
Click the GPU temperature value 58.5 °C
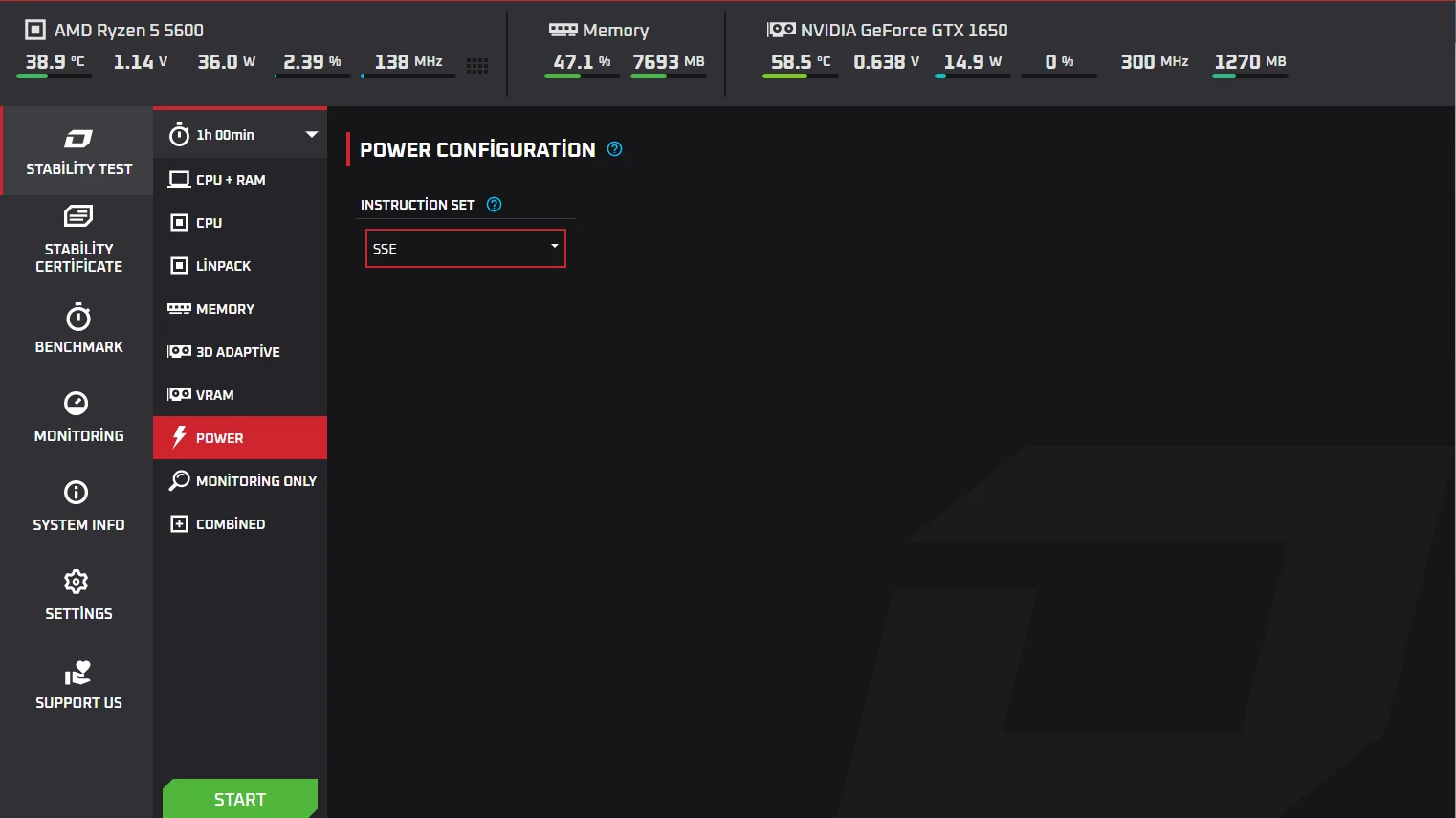point(801,62)
